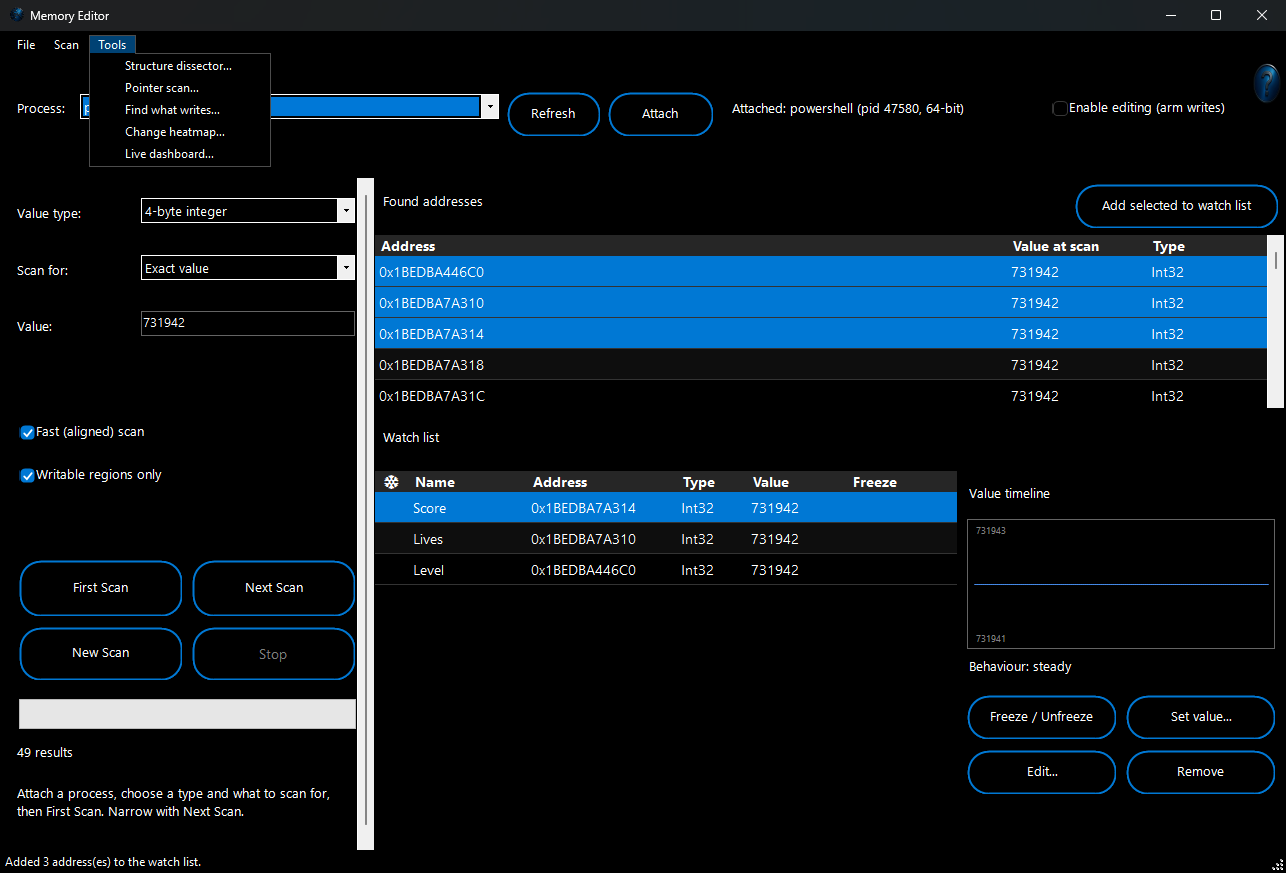
Task: Open Live dashboard menu entry
Action: tap(179, 154)
